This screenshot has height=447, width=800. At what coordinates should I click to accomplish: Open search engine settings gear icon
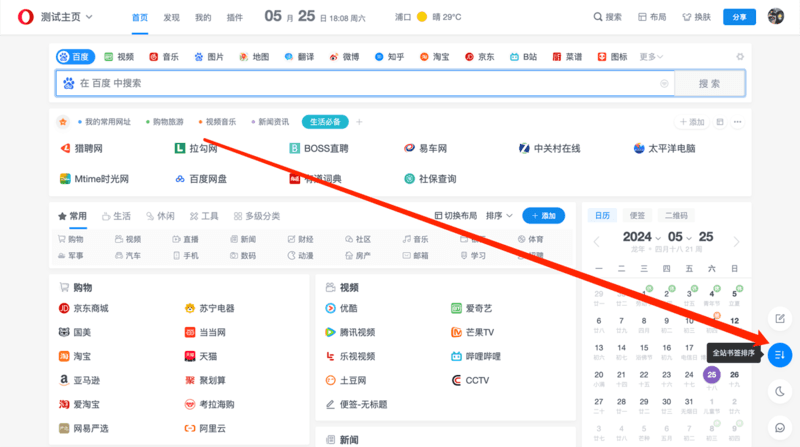click(x=740, y=57)
